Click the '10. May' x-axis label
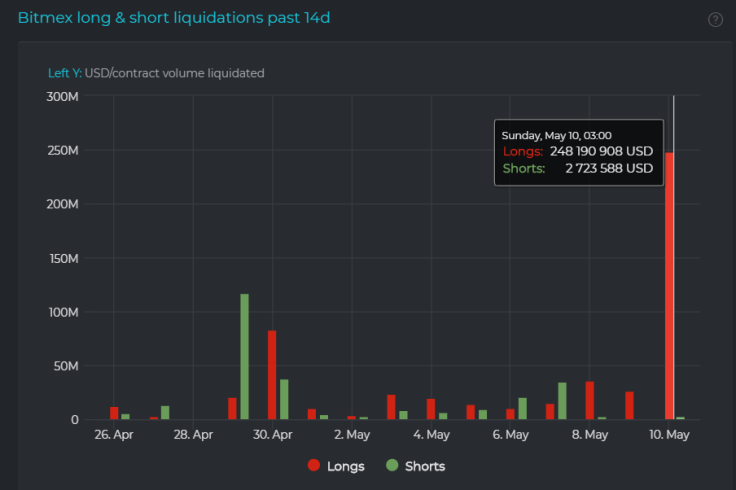Screen dimensions: 736x490 tap(669, 435)
